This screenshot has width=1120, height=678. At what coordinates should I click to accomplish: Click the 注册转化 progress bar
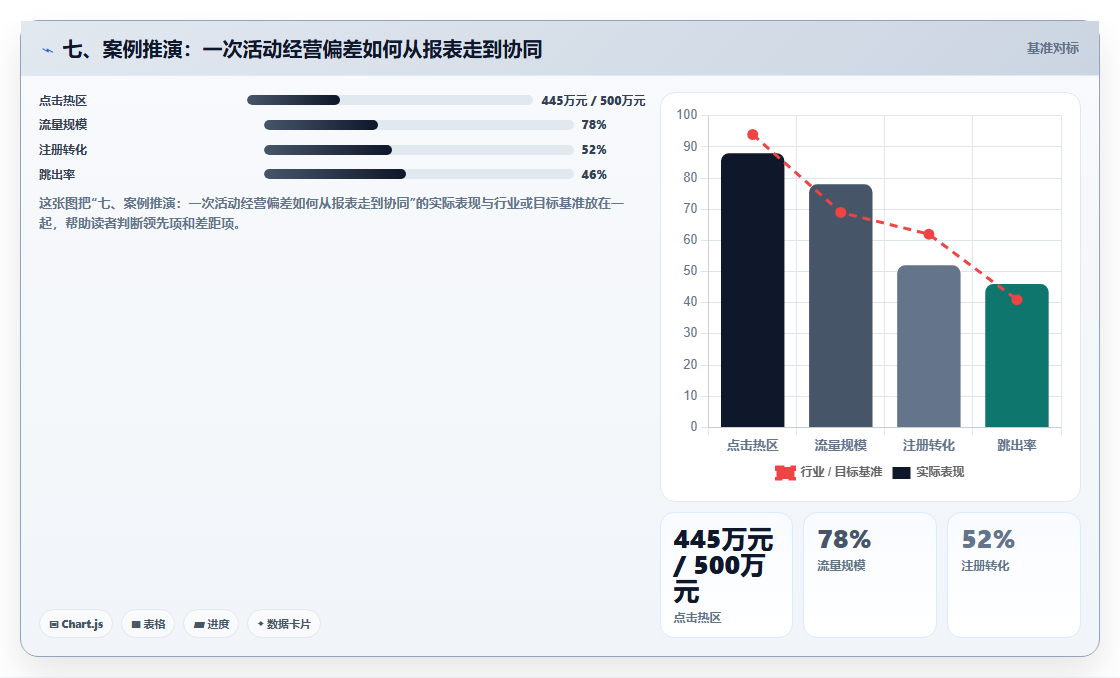pos(419,150)
